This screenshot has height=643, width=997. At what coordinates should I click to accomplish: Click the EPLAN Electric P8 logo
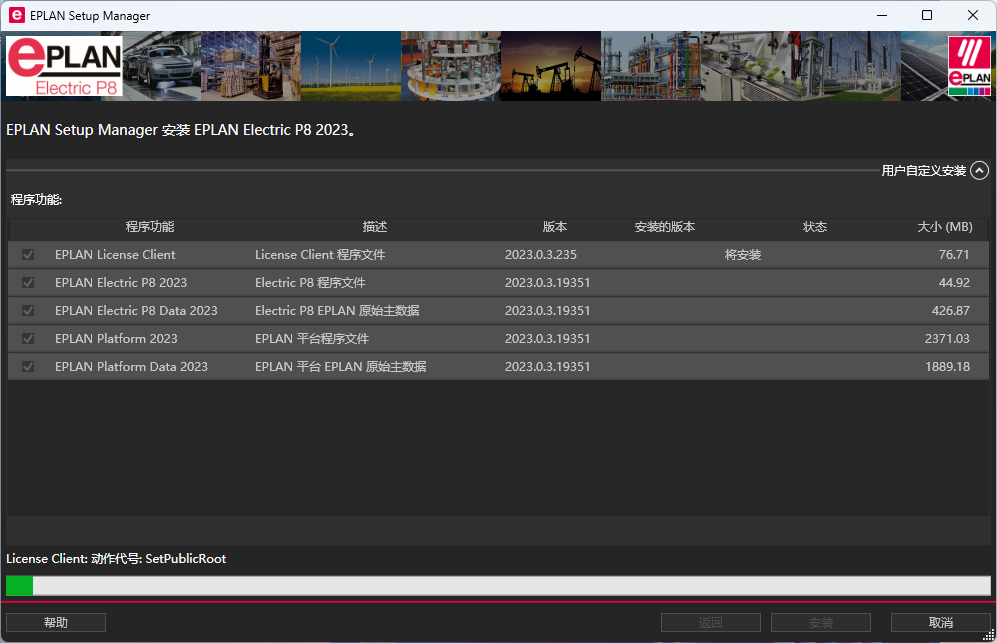[64, 66]
